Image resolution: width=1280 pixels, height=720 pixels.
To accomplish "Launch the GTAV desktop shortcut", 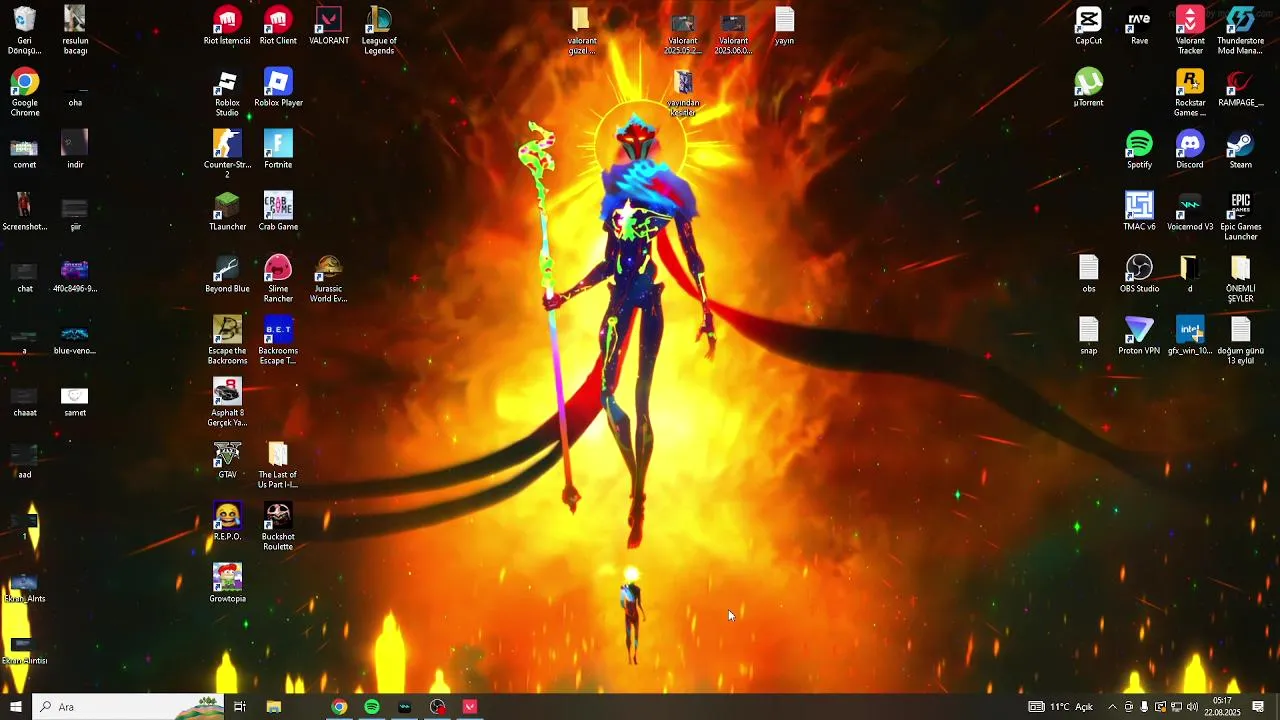I will click(227, 460).
